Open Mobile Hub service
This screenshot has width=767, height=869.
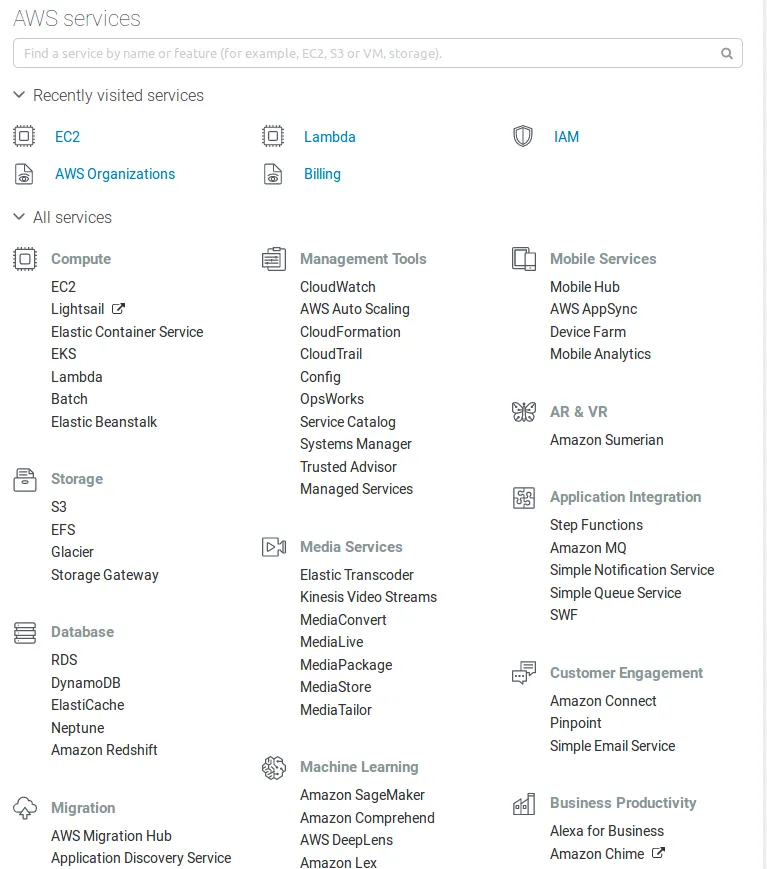pos(585,287)
